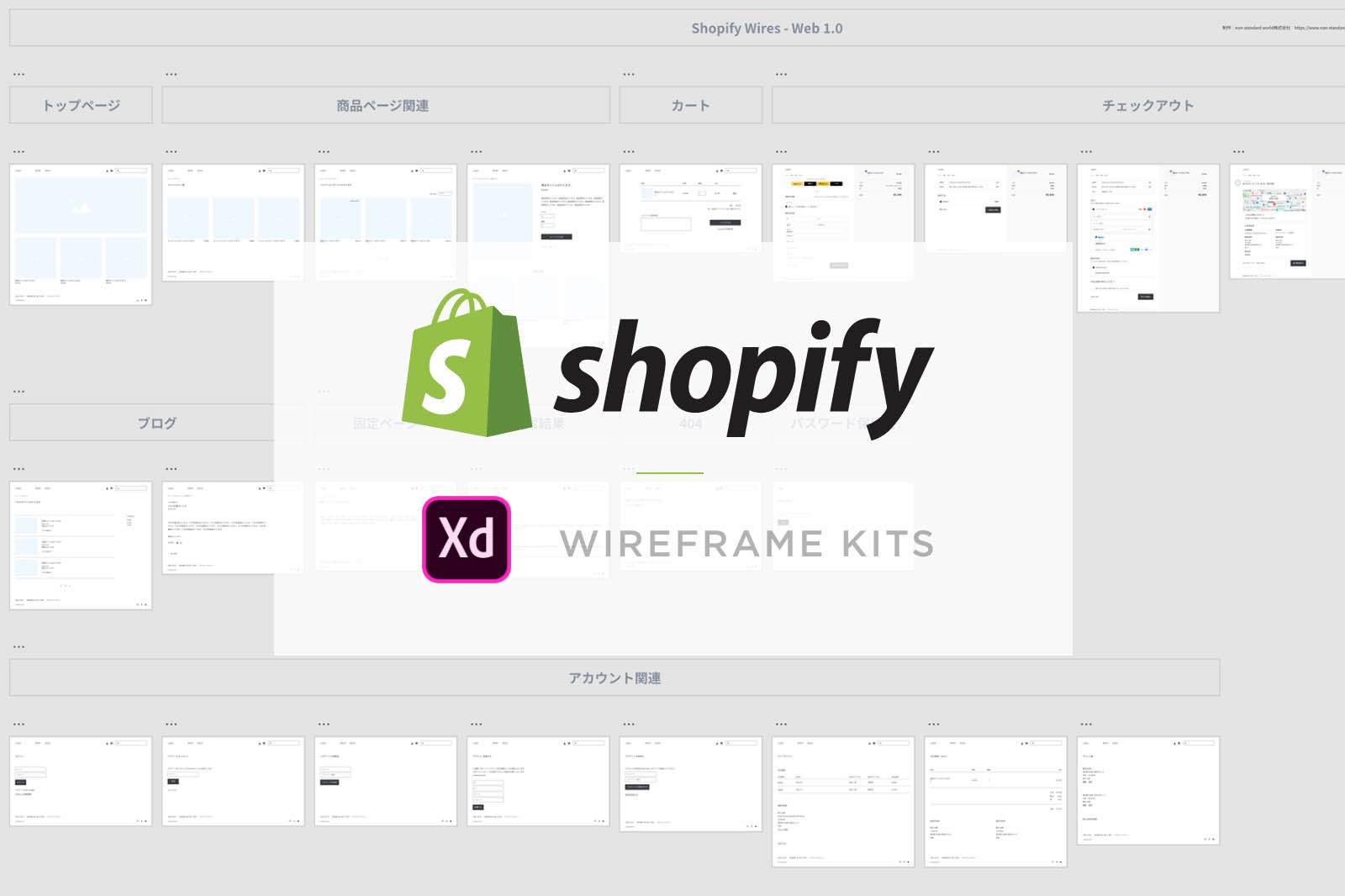Click the shopify wordmark text
1345x896 pixels.
pos(744,377)
